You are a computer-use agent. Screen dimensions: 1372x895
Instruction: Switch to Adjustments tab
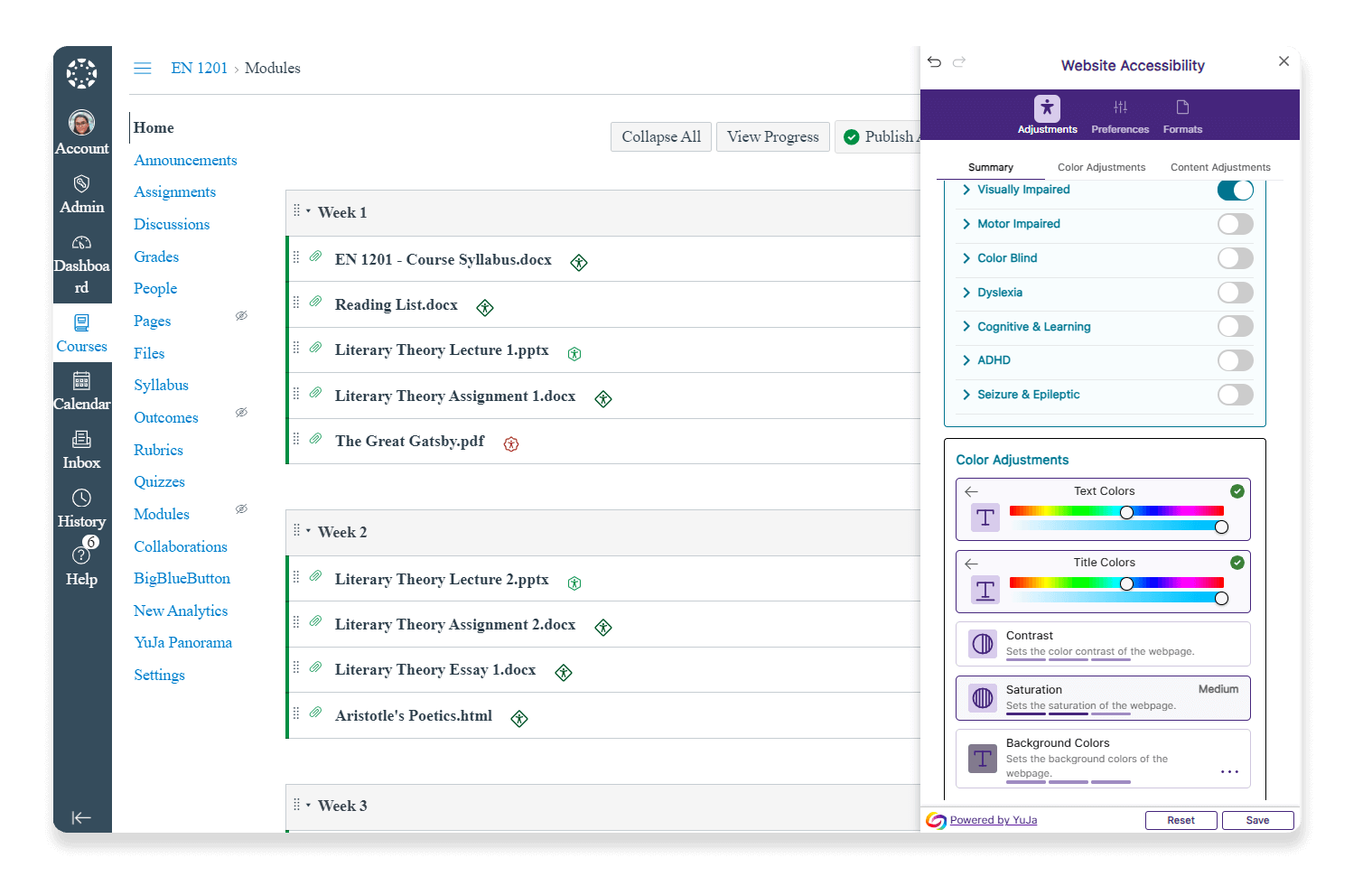pyautogui.click(x=1047, y=115)
